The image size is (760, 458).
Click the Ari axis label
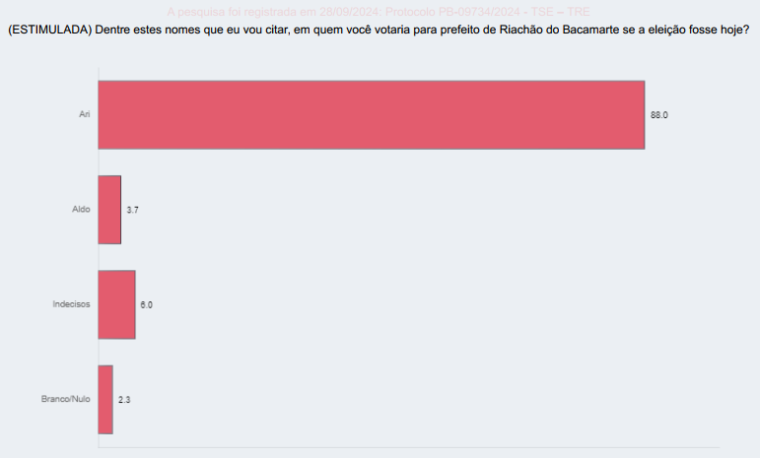tap(85, 114)
